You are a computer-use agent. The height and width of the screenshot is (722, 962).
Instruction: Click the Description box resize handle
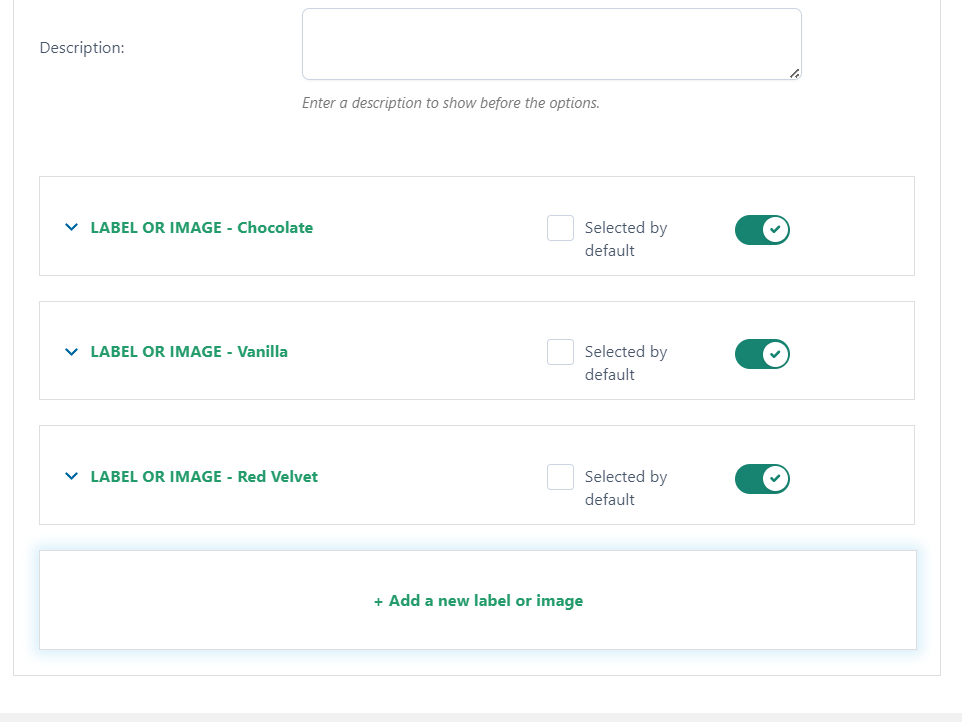click(795, 74)
